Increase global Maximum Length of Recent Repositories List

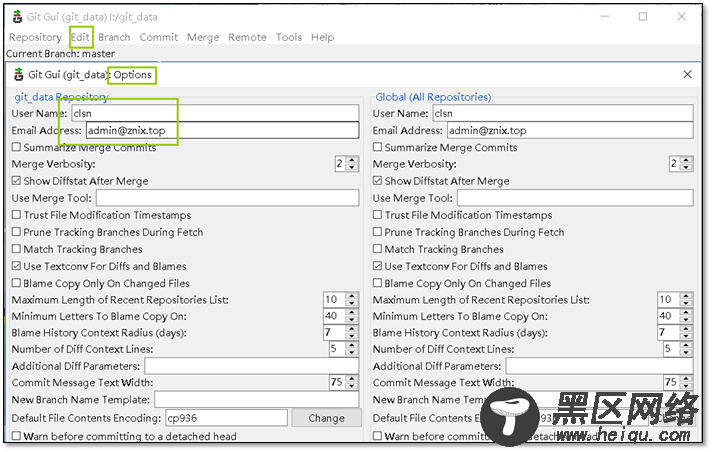[687, 296]
